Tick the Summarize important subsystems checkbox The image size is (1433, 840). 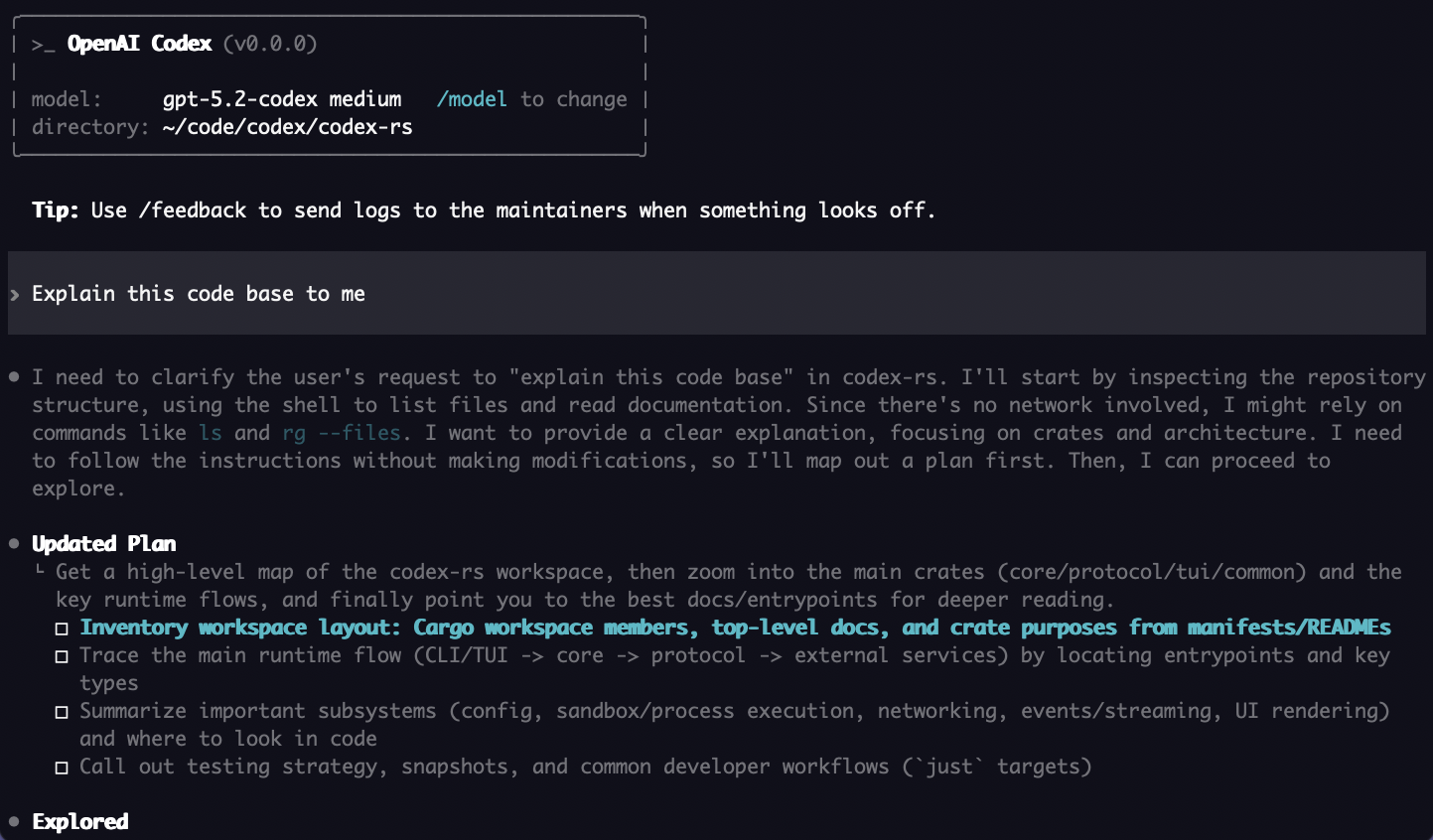tap(62, 712)
